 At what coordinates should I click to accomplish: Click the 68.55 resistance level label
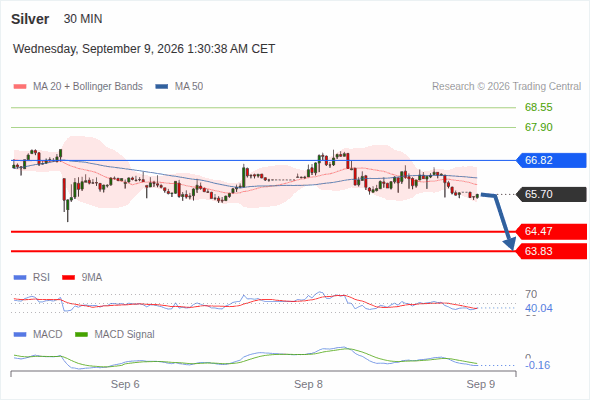(538, 108)
